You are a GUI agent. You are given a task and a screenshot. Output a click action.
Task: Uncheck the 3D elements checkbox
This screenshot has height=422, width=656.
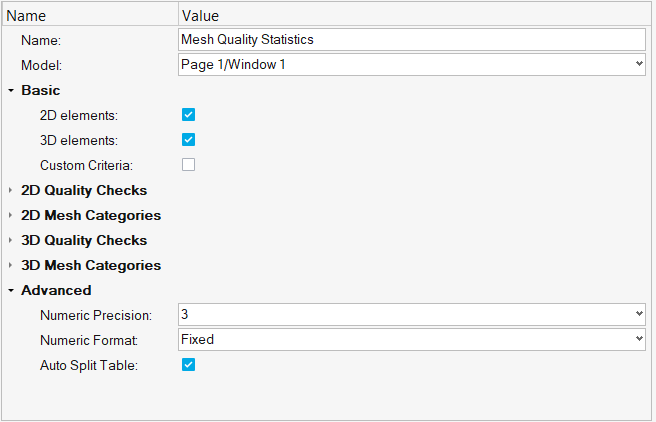pos(188,140)
